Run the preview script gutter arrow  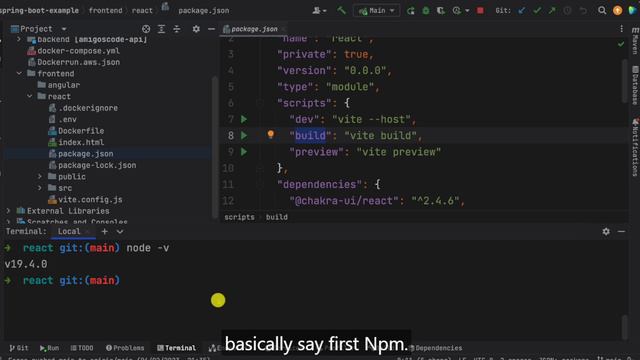click(x=244, y=152)
